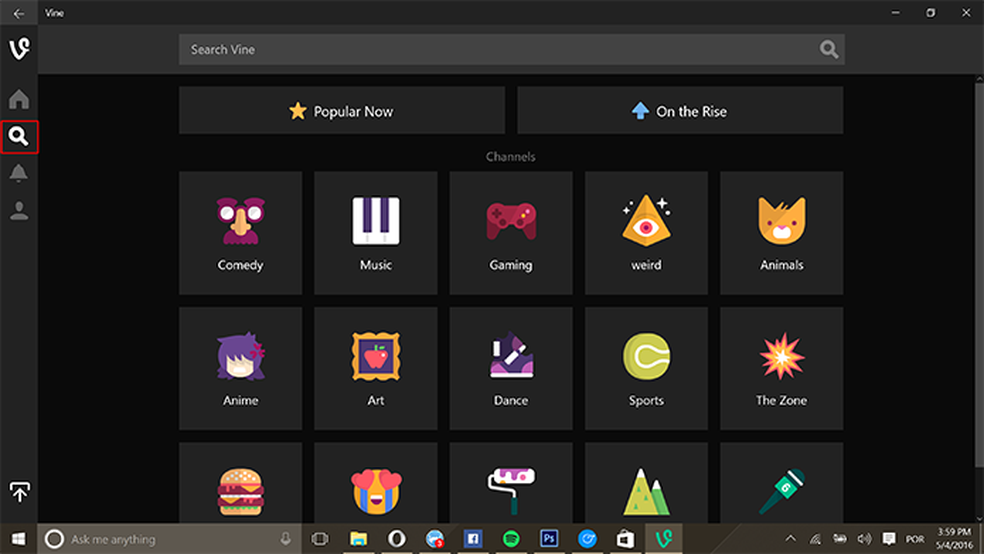Open the Windows Store taskbar icon
The image size is (984, 554).
625,539
